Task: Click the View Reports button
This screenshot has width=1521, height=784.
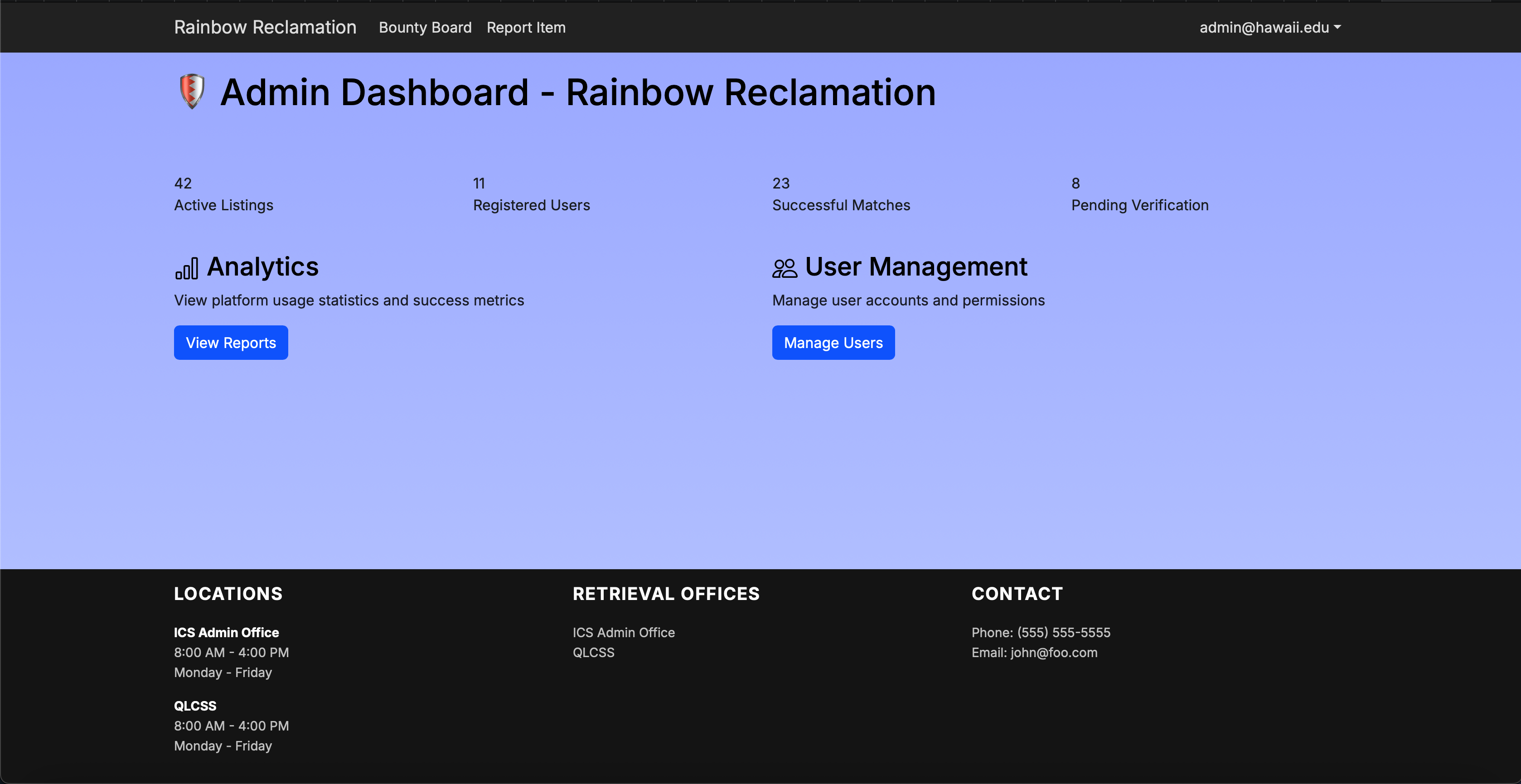Action: [230, 343]
